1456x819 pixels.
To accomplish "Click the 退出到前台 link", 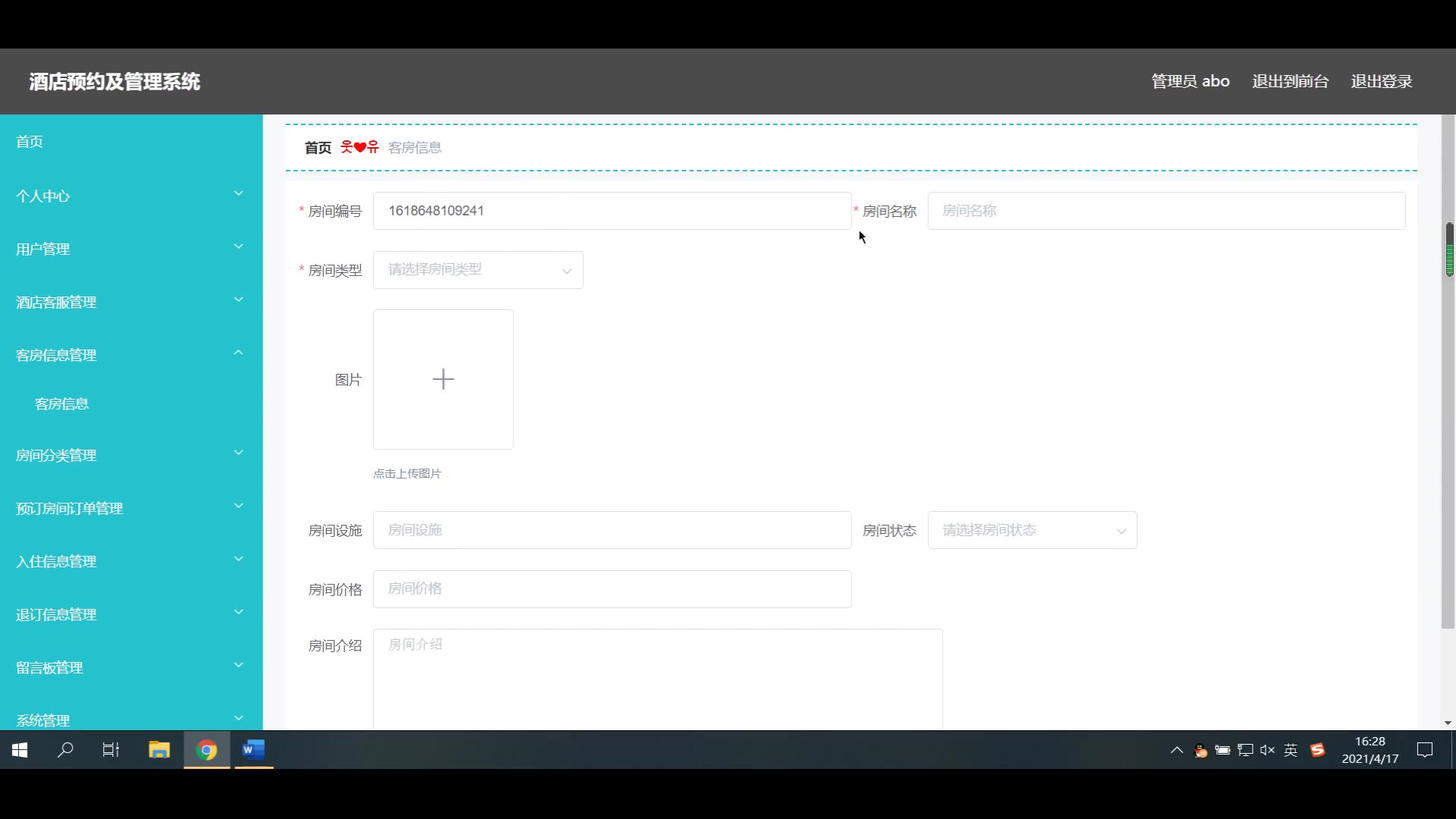I will [x=1290, y=81].
